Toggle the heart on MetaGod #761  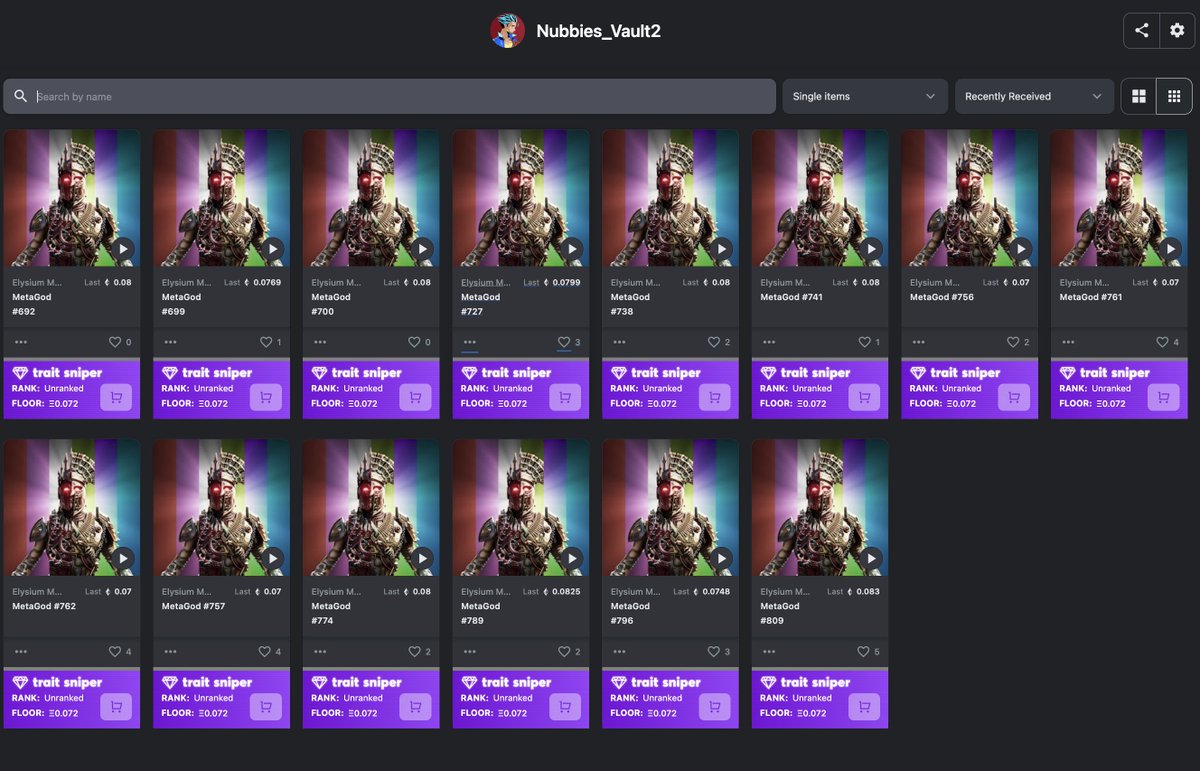click(x=1163, y=342)
